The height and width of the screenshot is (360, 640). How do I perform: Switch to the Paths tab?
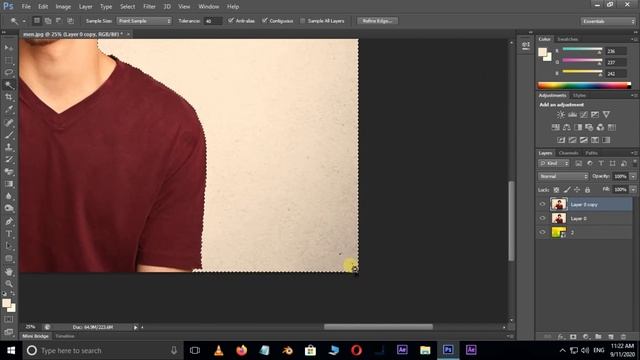coord(591,153)
